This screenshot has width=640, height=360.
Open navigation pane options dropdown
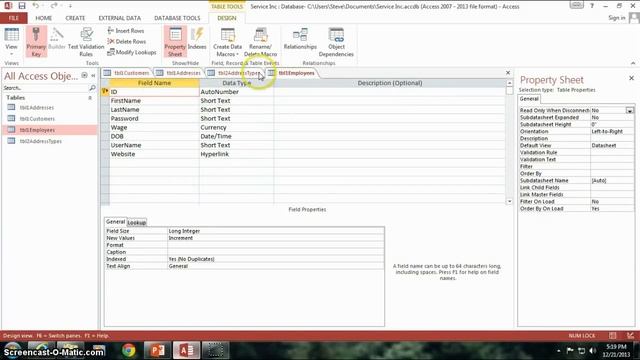[84, 76]
